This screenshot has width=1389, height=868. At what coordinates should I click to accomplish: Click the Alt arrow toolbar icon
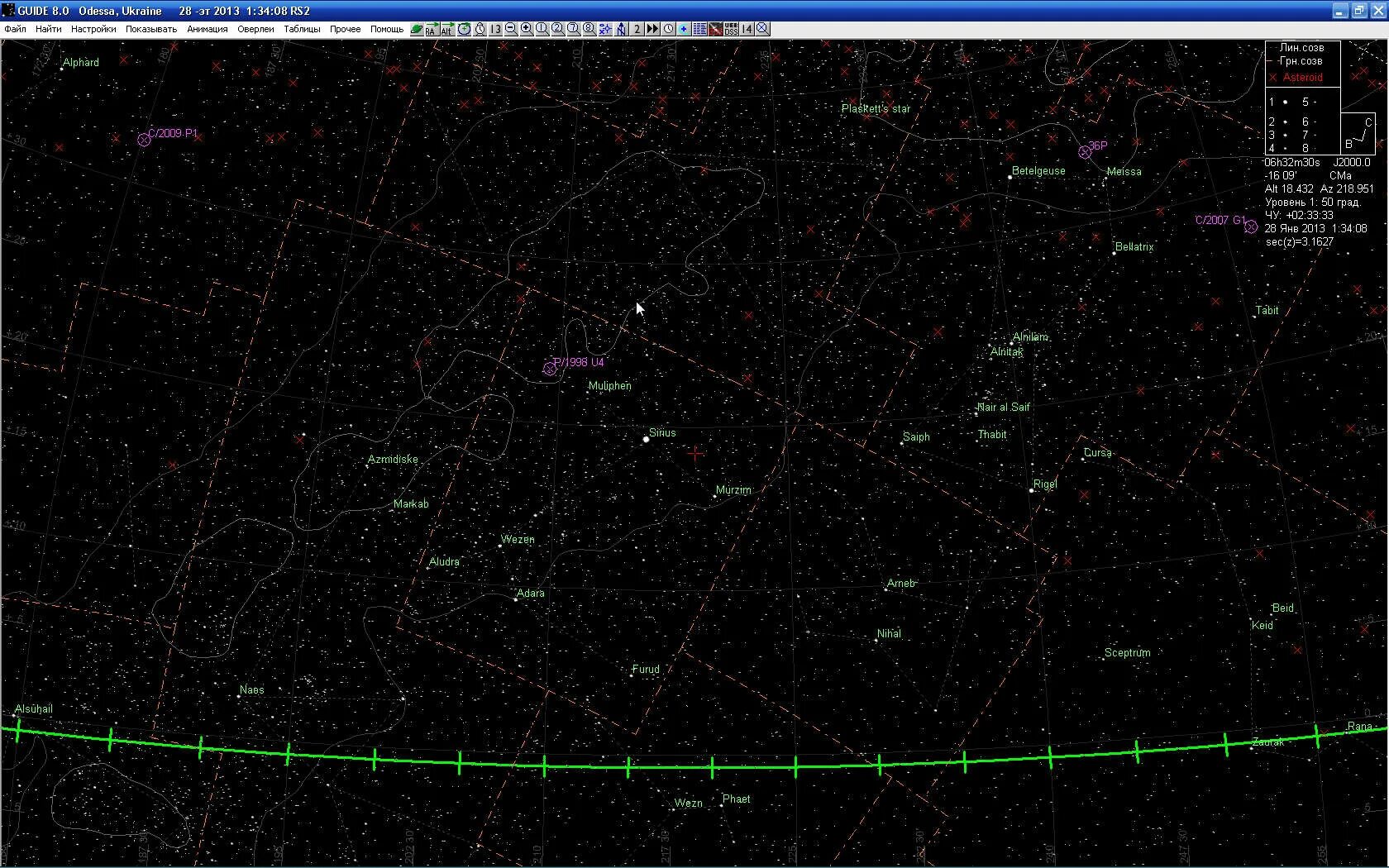click(x=447, y=29)
